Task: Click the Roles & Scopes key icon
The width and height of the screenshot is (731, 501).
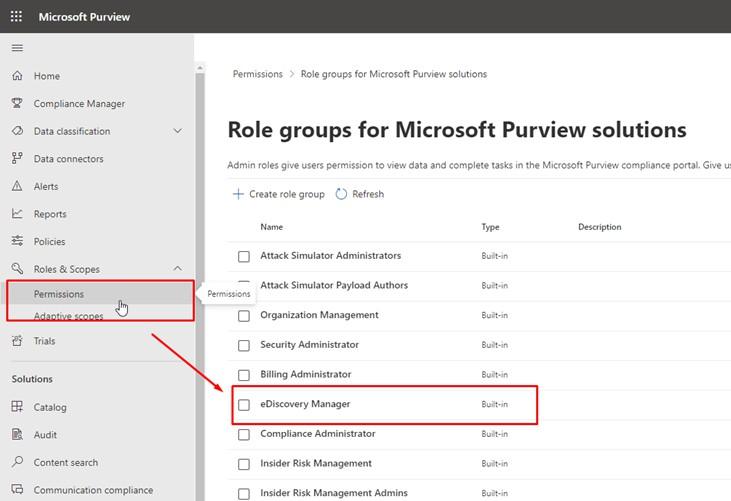Action: [17, 268]
